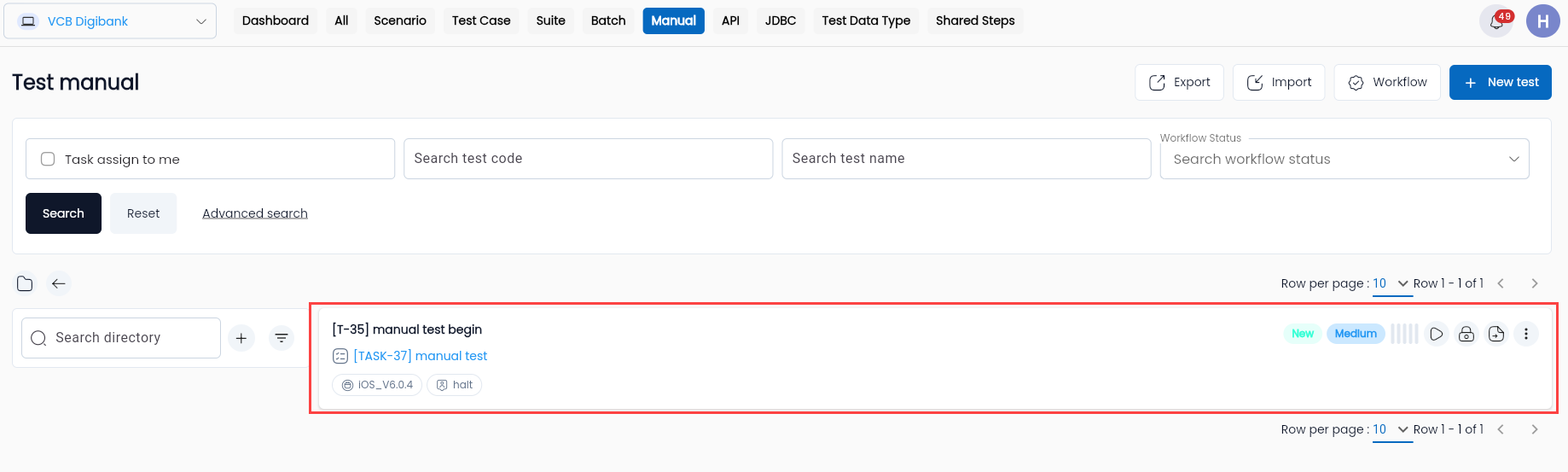Open the Shared Steps tab
Viewport: 1568px width, 472px height.
(975, 20)
